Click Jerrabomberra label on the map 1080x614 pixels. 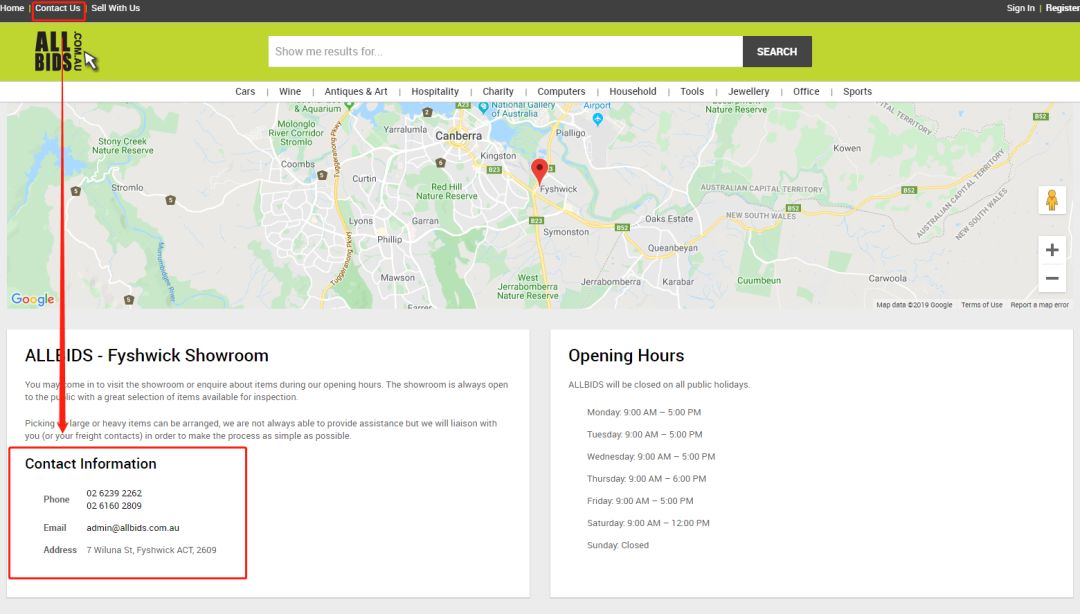tap(611, 282)
